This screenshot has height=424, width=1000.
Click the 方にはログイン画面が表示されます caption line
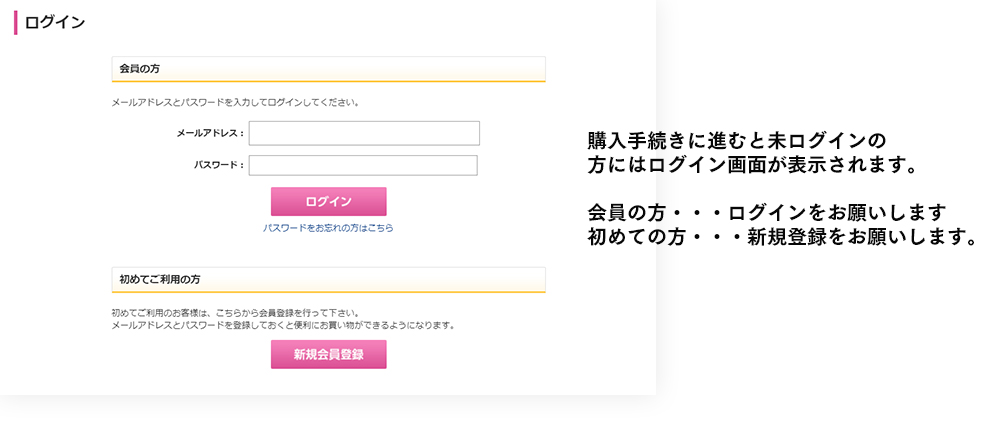[x=752, y=164]
